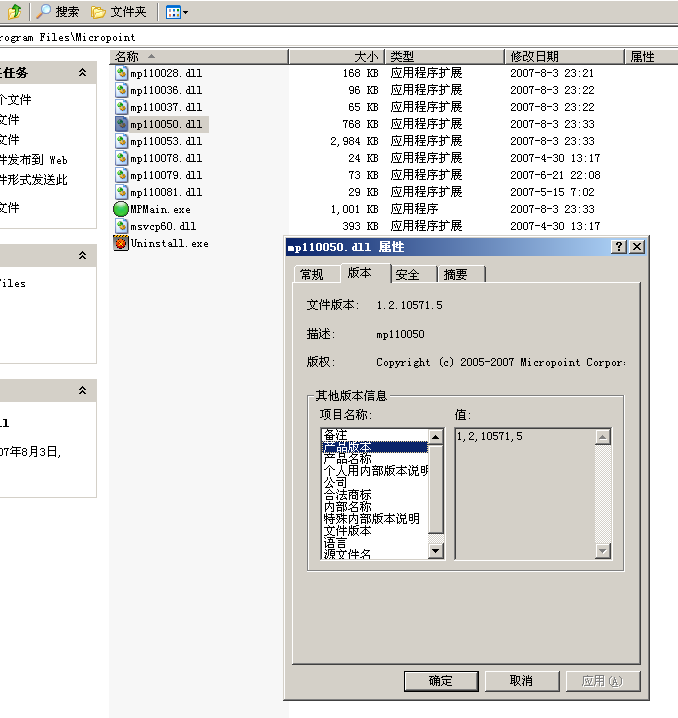The width and height of the screenshot is (678, 718).
Task: Click the 取消 button
Action: pos(521,681)
